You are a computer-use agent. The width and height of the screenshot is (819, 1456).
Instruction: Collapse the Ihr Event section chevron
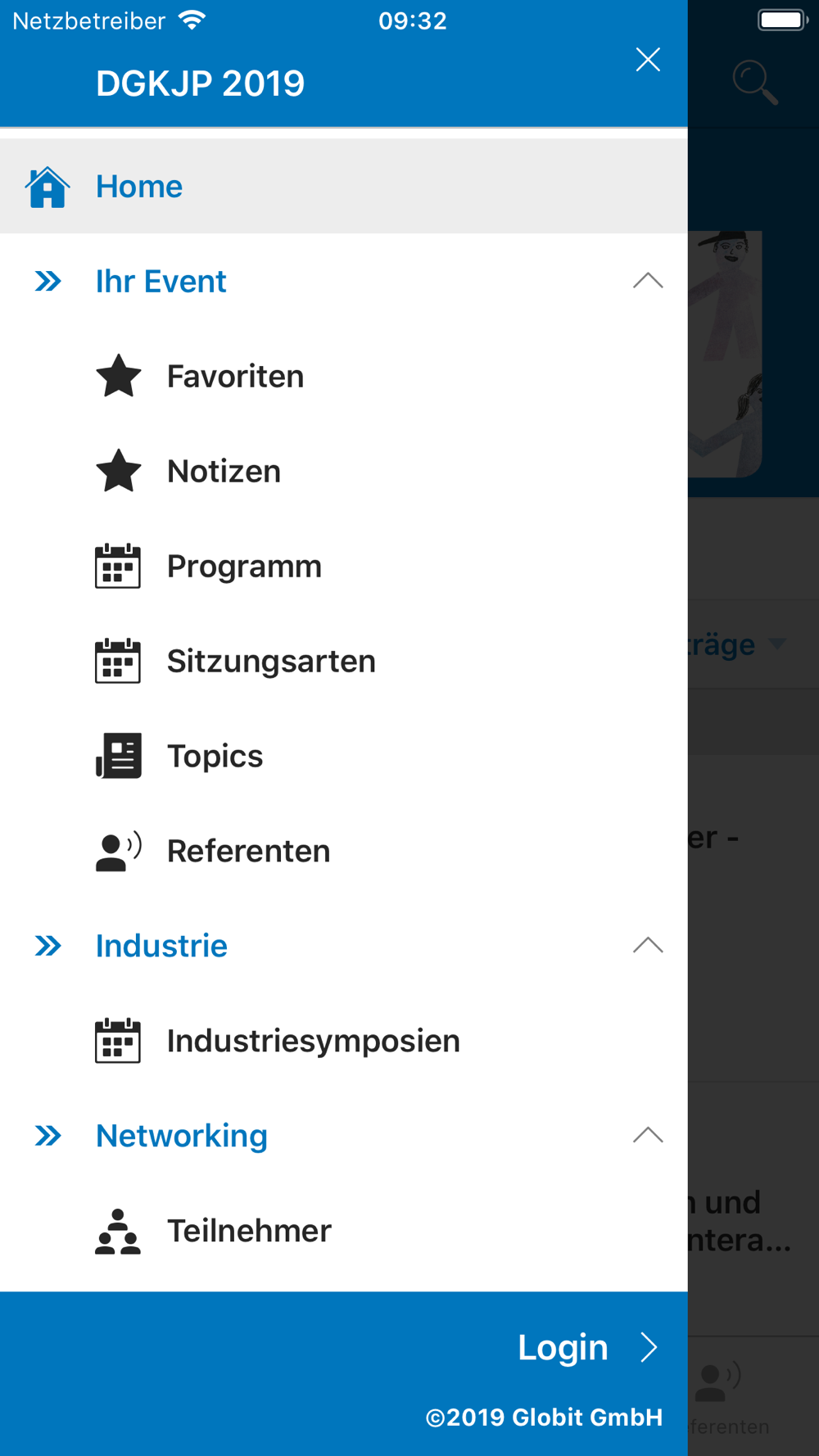click(648, 281)
